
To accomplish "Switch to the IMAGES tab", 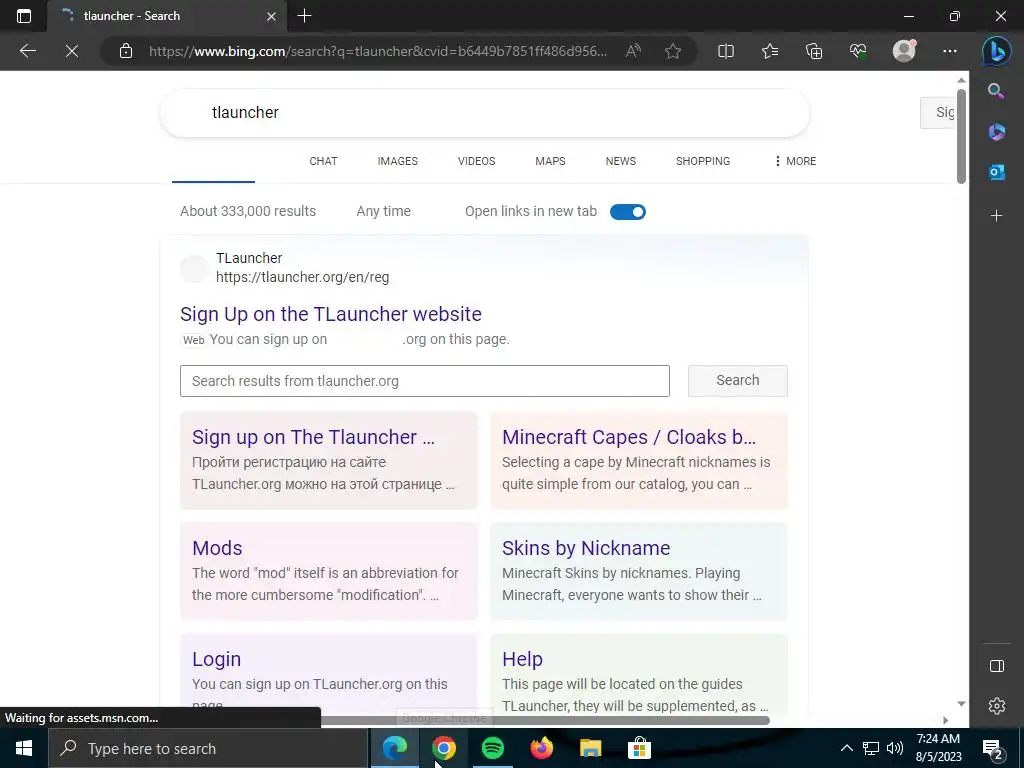I will 397,161.
